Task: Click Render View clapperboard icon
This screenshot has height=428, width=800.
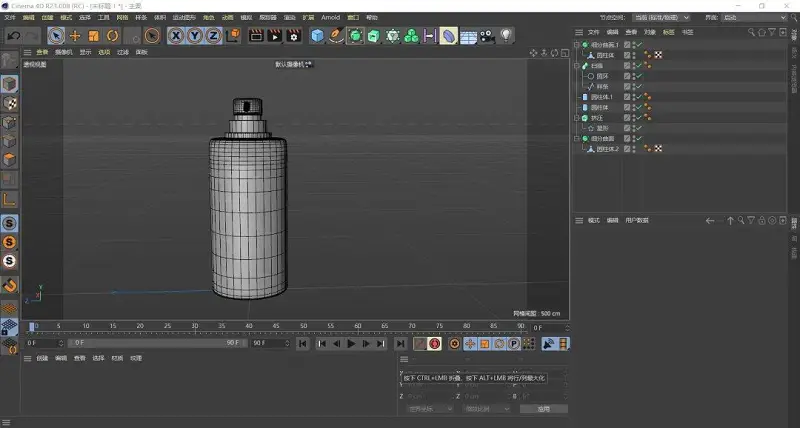Action: (256, 36)
